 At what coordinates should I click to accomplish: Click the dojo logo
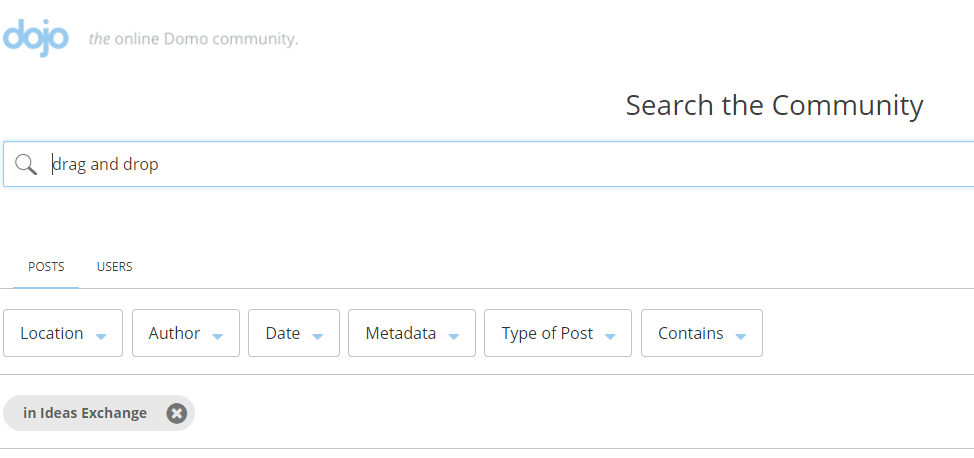click(35, 37)
